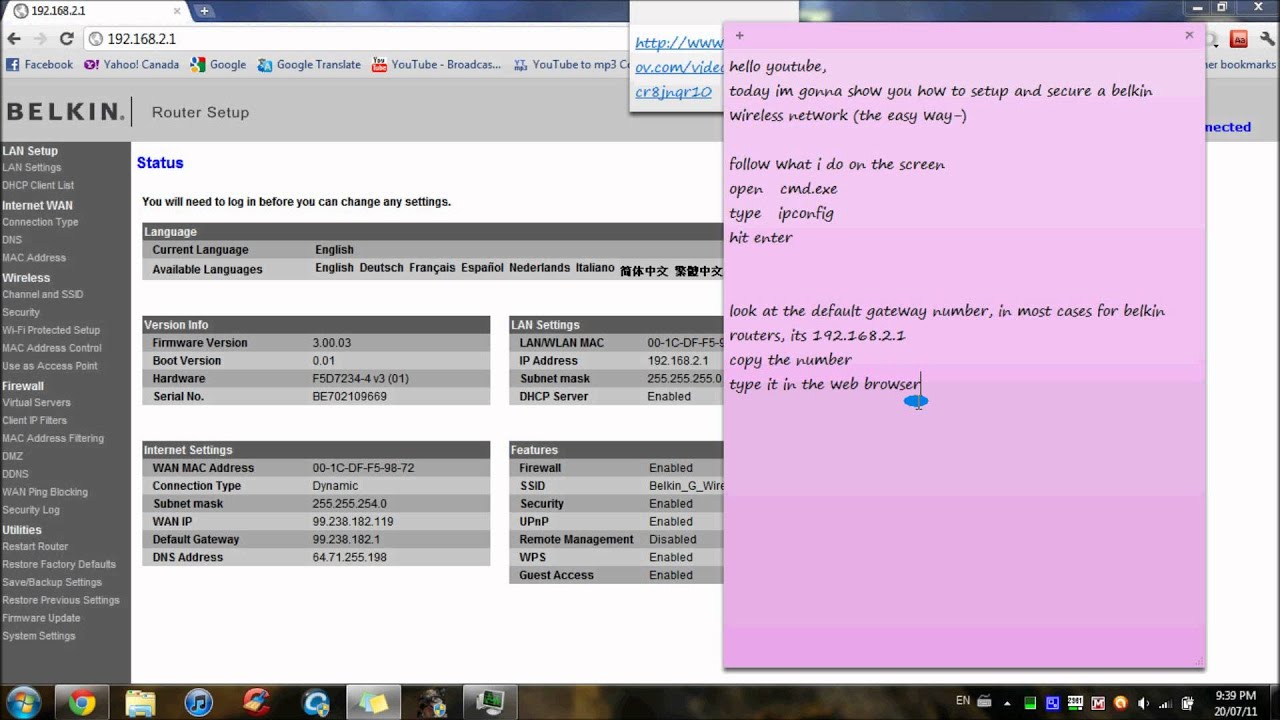Open Client IP Filters
The height and width of the screenshot is (720, 1280).
(35, 421)
